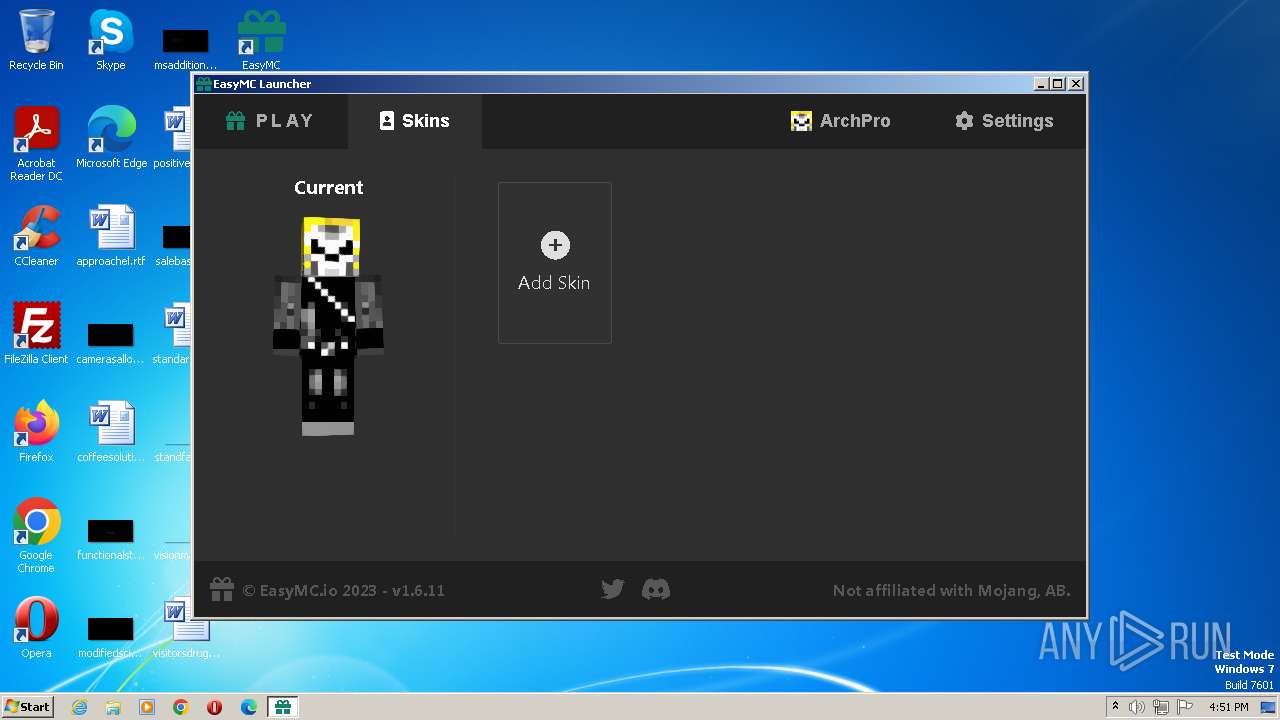Show hidden system tray icons

(1115, 707)
